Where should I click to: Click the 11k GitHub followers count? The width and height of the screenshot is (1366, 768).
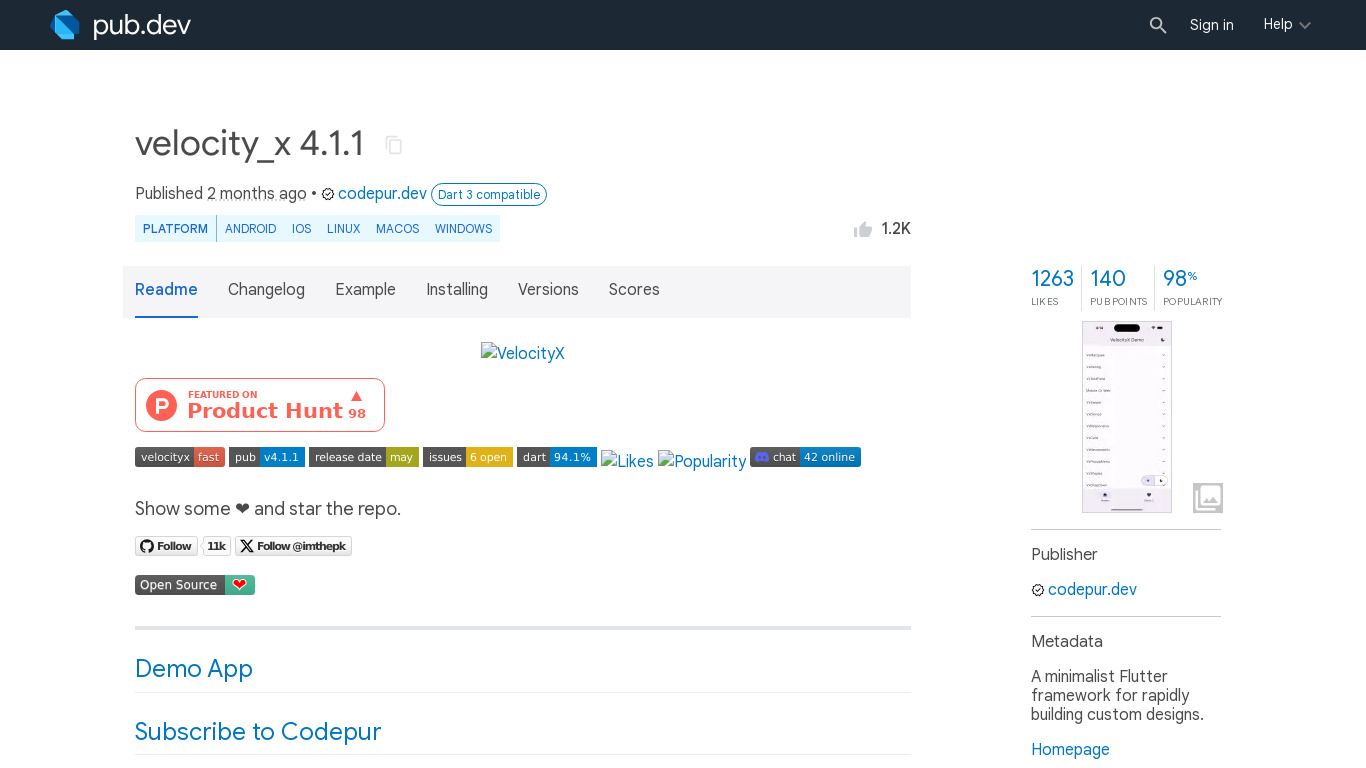pos(216,546)
